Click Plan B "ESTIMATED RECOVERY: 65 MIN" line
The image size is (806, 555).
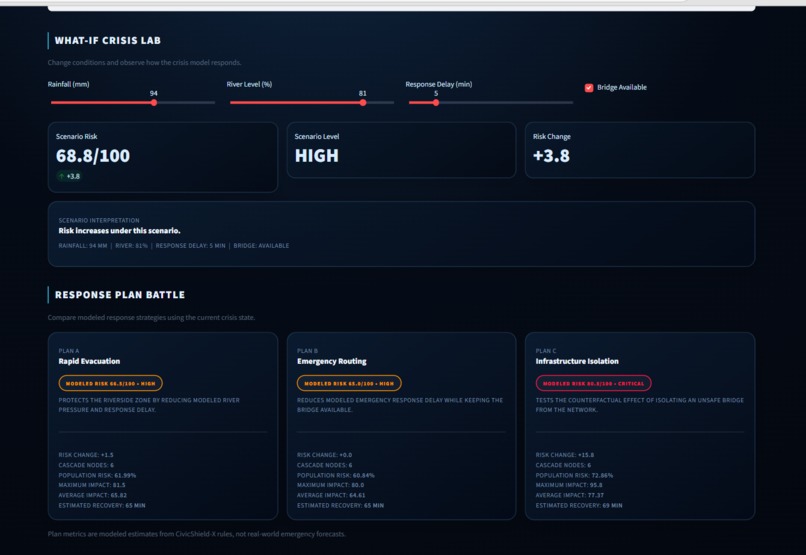(340, 506)
